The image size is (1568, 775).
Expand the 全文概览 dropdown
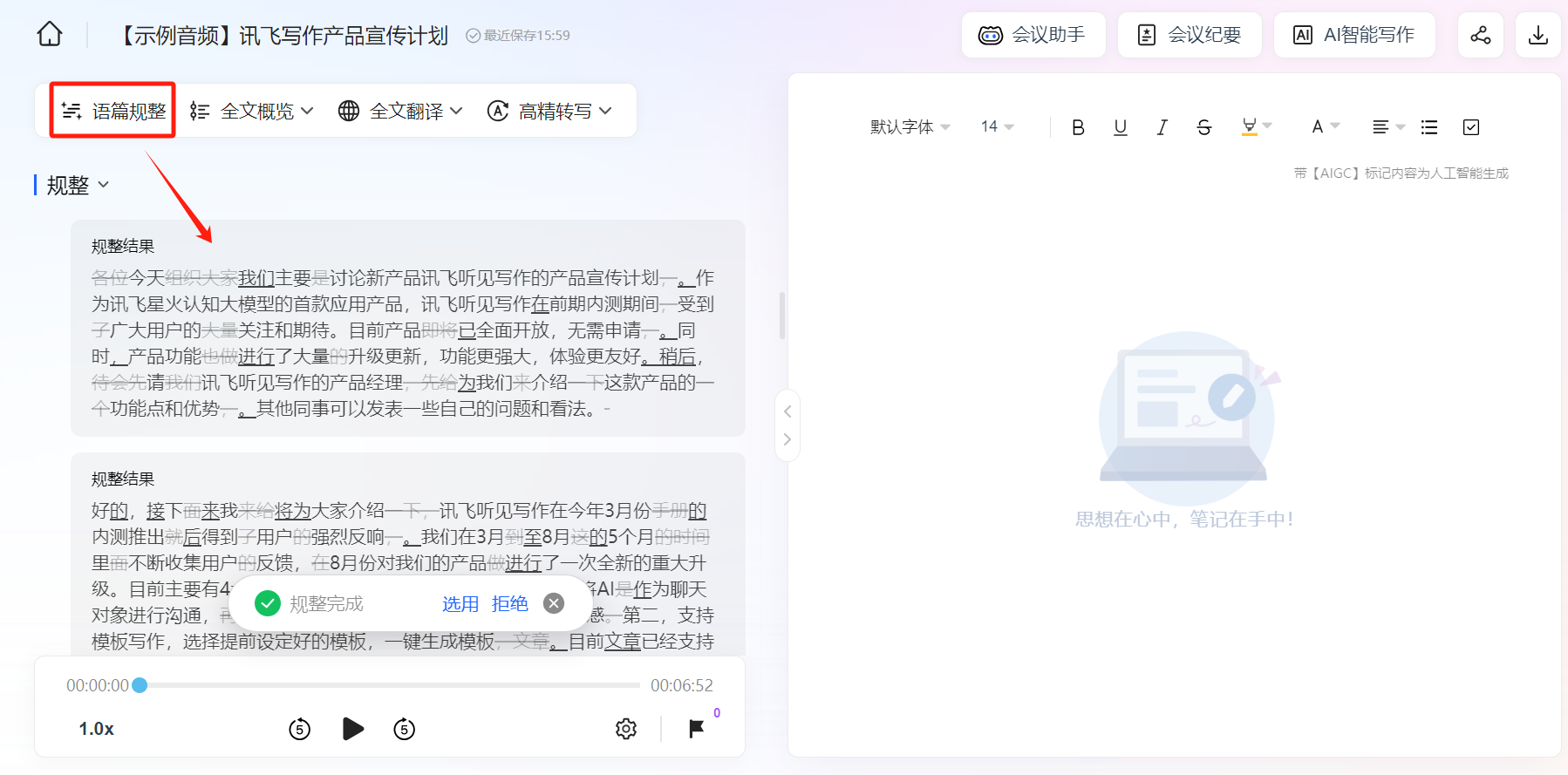pos(251,111)
